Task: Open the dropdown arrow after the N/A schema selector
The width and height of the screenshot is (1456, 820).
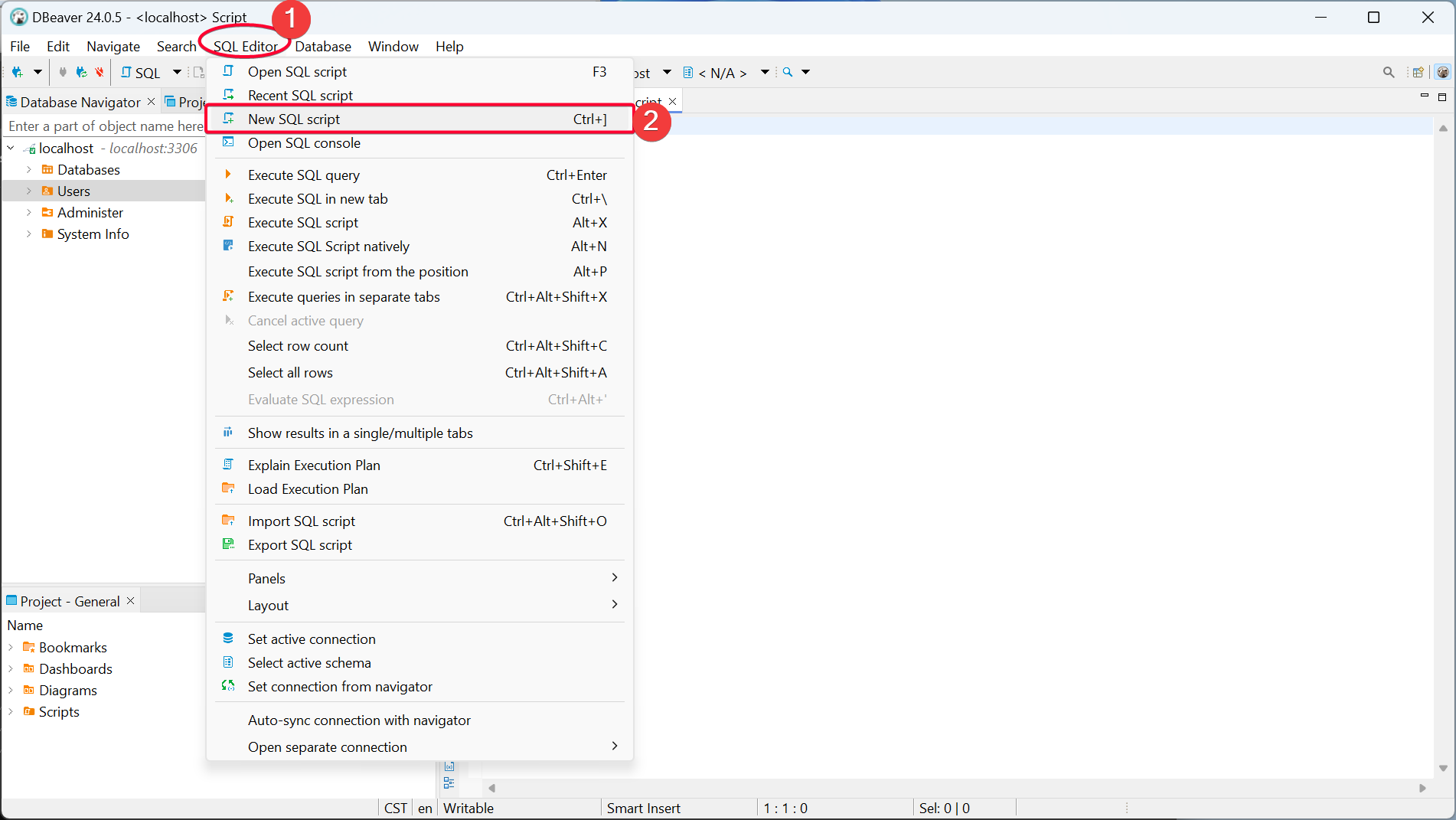Action: pos(765,72)
